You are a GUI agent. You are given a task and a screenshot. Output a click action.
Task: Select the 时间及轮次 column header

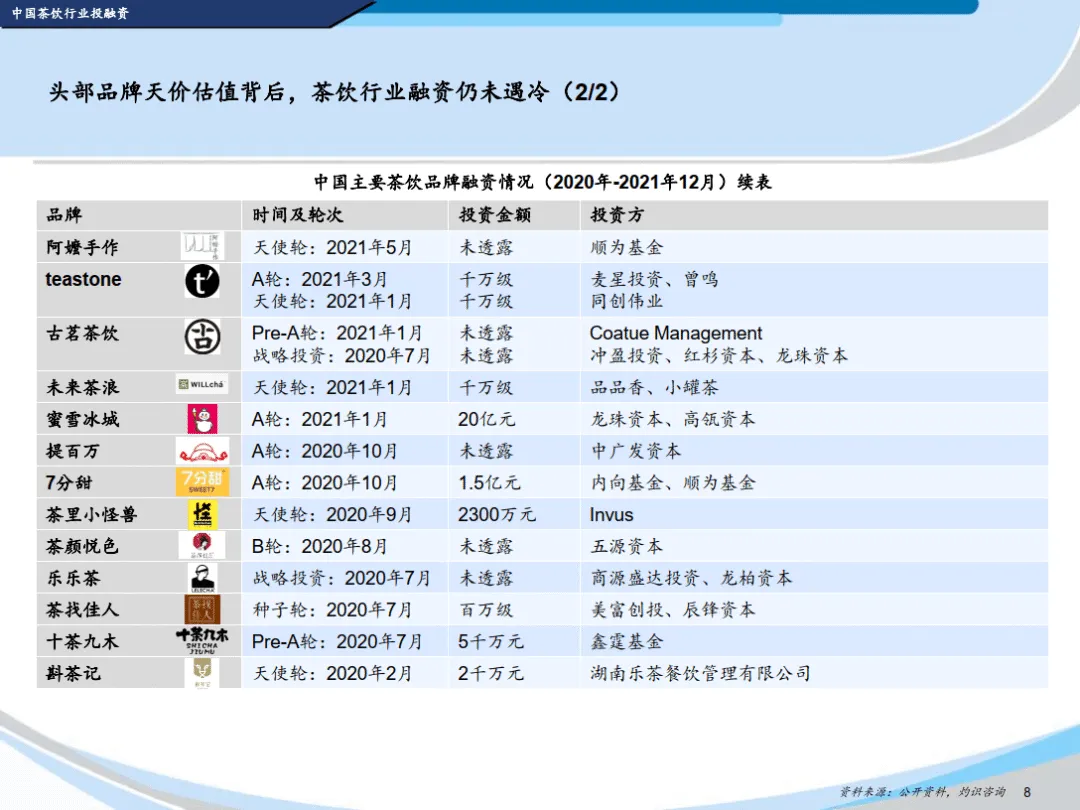pyautogui.click(x=298, y=215)
